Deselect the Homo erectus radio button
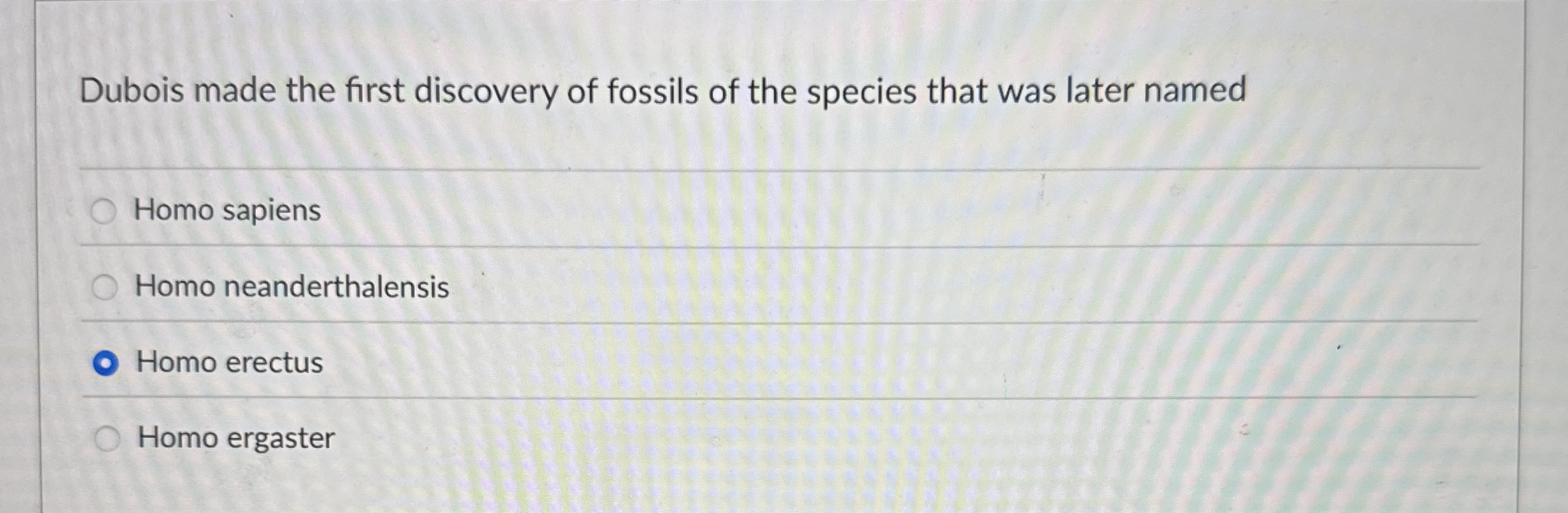Image resolution: width=1568 pixels, height=513 pixels. pyautogui.click(x=107, y=362)
